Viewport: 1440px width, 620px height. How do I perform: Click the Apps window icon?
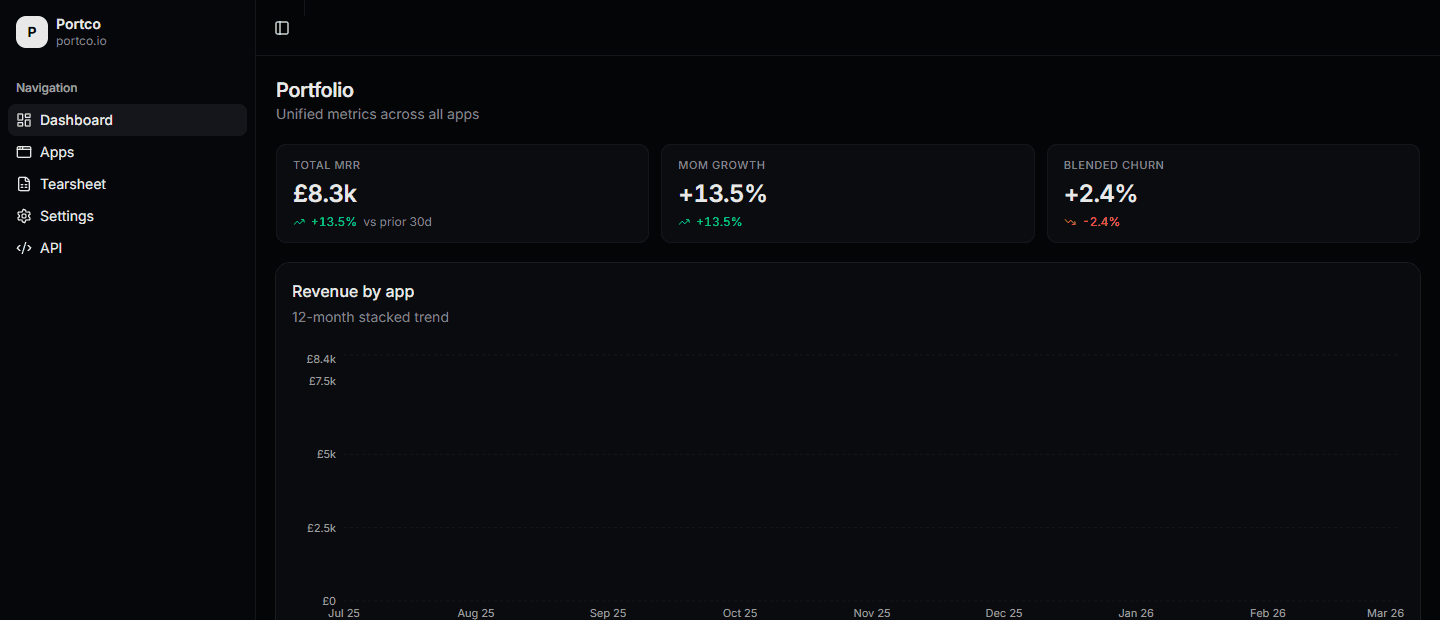pyautogui.click(x=24, y=152)
